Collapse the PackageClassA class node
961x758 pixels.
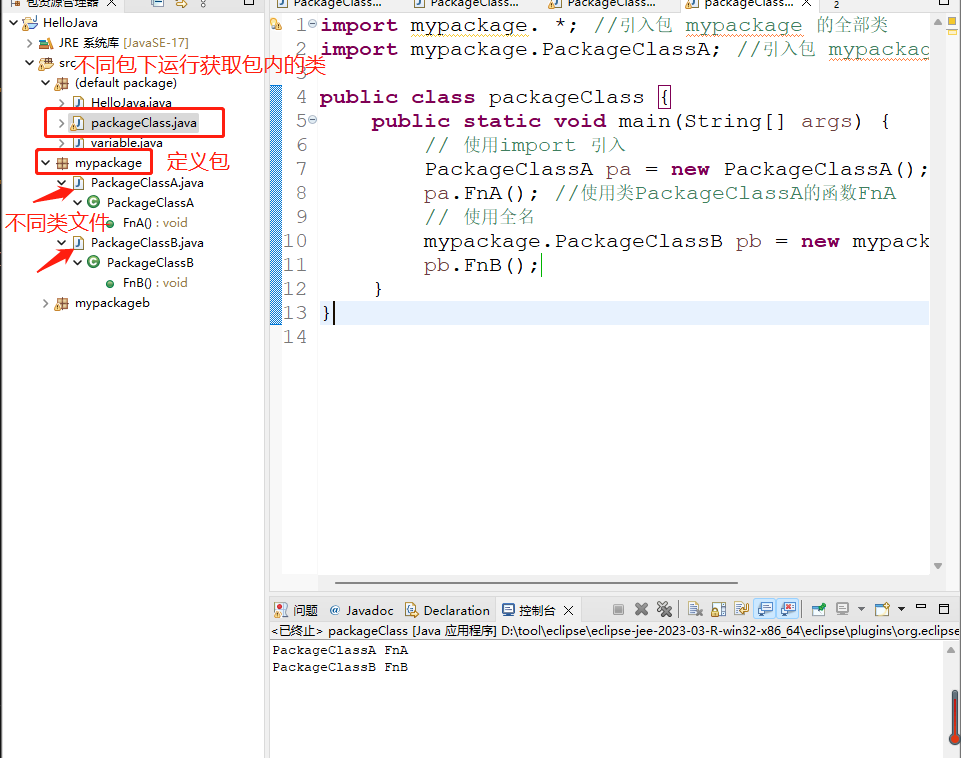click(77, 202)
